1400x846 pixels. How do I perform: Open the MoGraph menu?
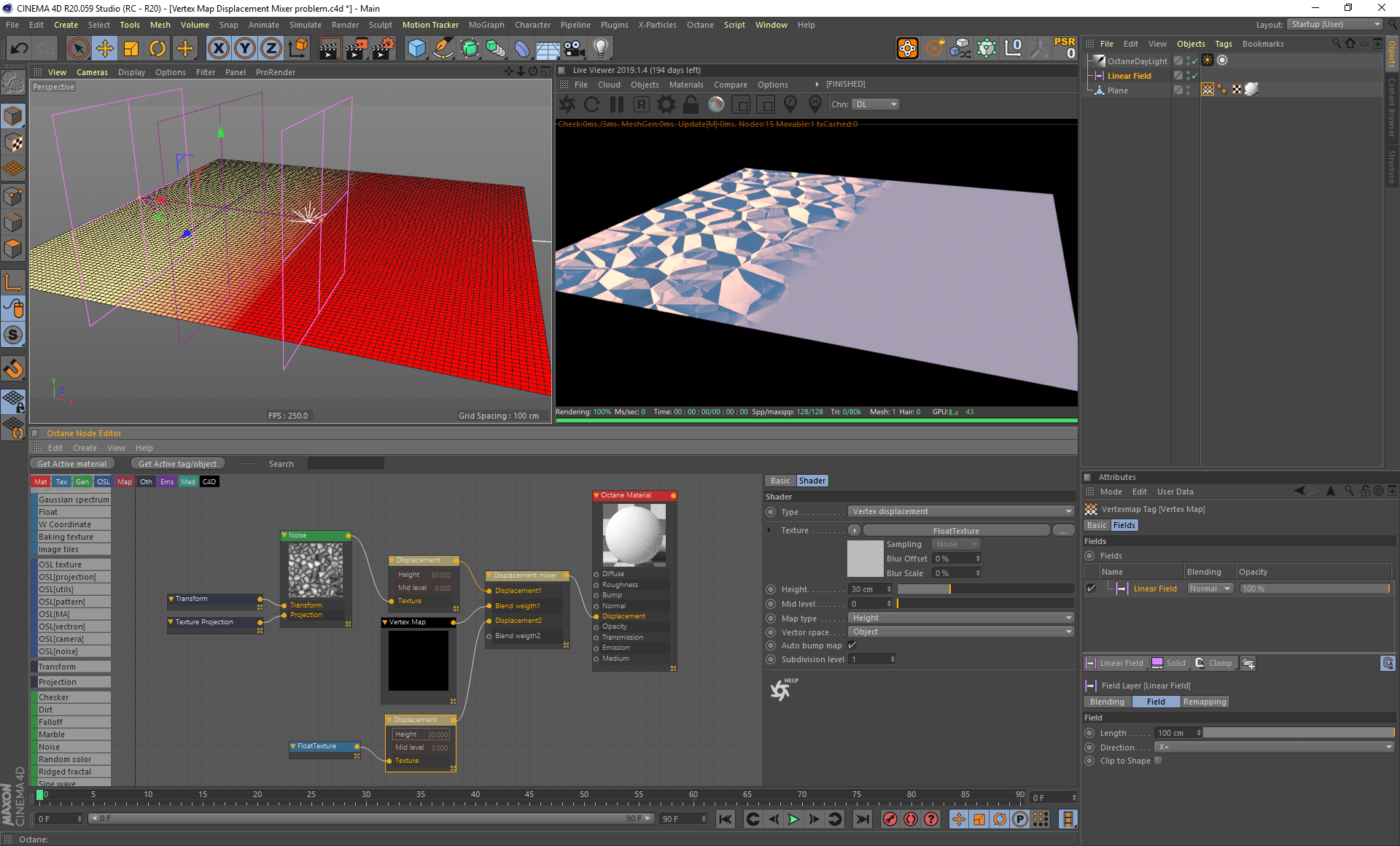(x=486, y=25)
